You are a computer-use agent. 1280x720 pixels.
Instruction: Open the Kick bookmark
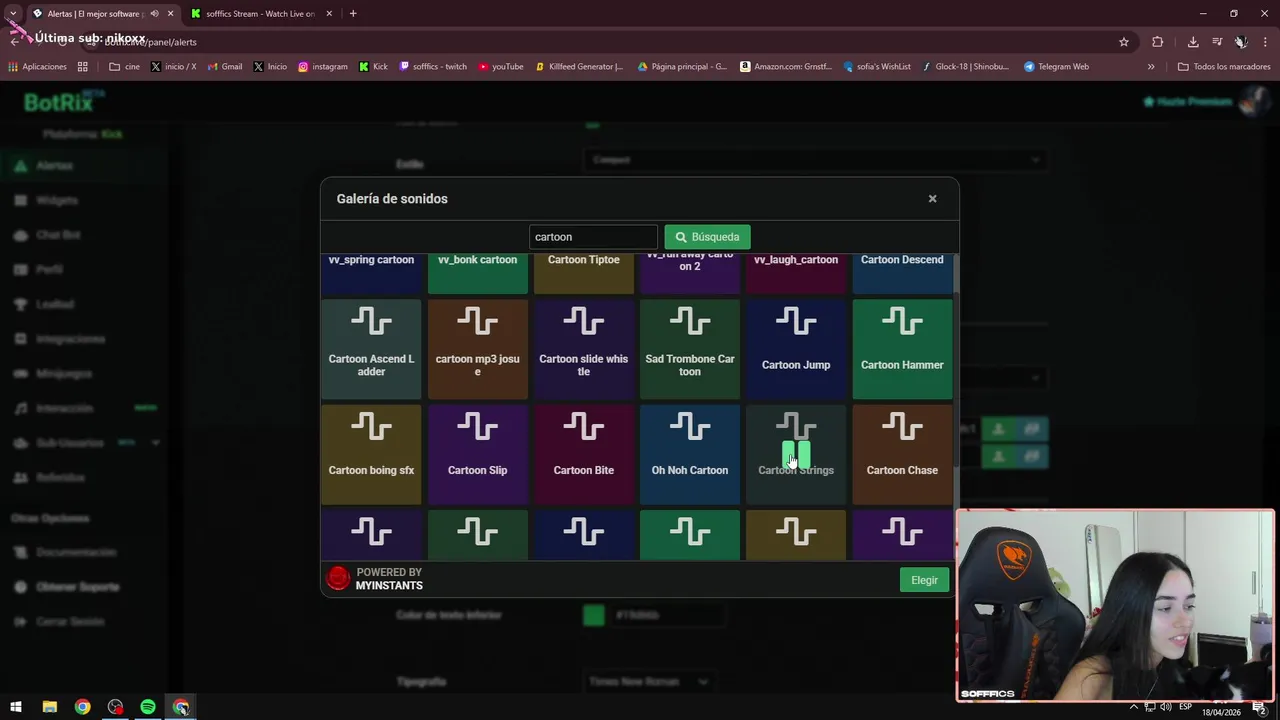(373, 67)
